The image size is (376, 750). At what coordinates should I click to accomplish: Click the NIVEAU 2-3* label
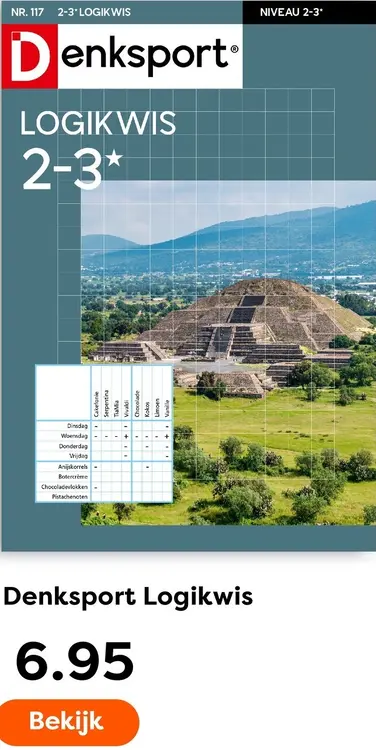pyautogui.click(x=291, y=12)
